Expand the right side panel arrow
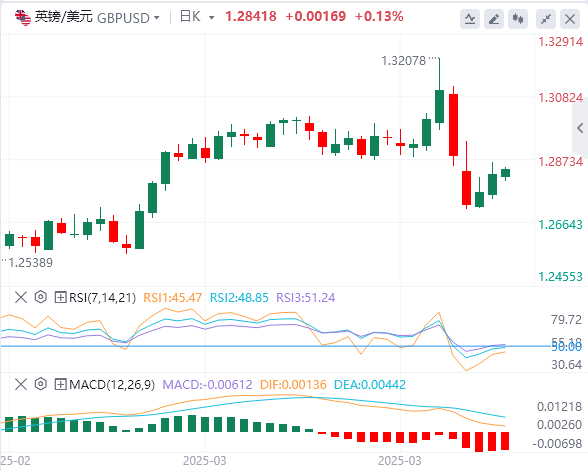Image resolution: width=588 pixels, height=471 pixels. coord(580,128)
